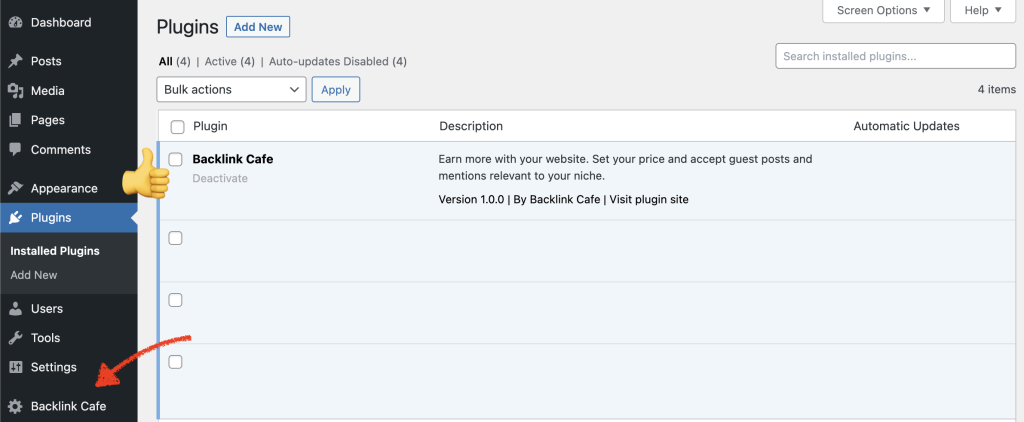Focus the Search installed plugins field
Image resolution: width=1024 pixels, height=422 pixels.
click(895, 56)
